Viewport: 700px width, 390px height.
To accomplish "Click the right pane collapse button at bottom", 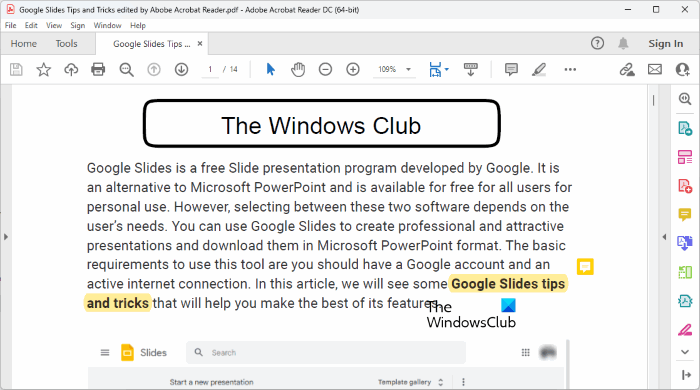I will [x=686, y=375].
